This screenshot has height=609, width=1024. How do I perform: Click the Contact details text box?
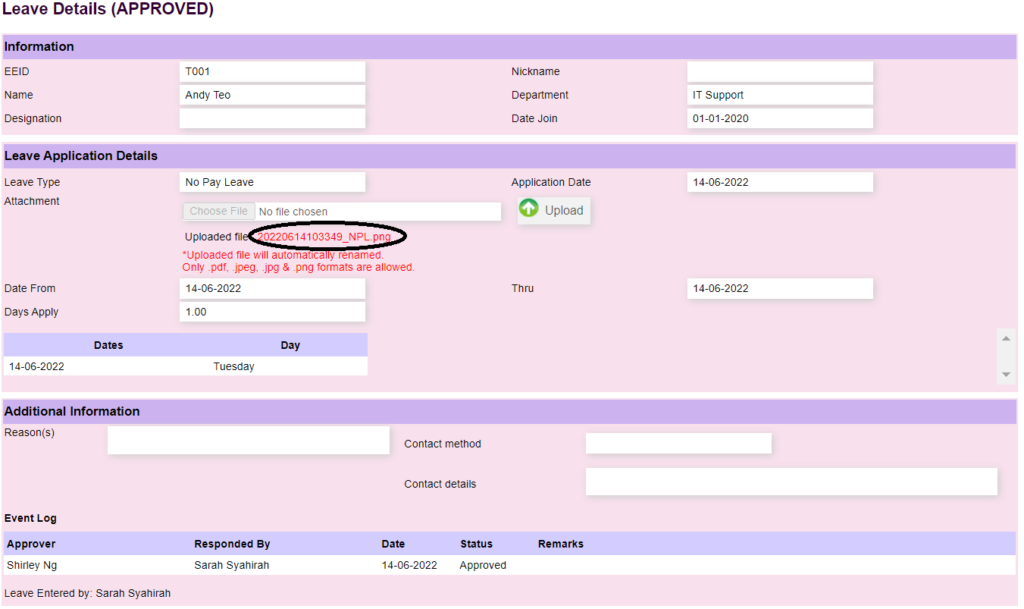pyautogui.click(x=792, y=482)
